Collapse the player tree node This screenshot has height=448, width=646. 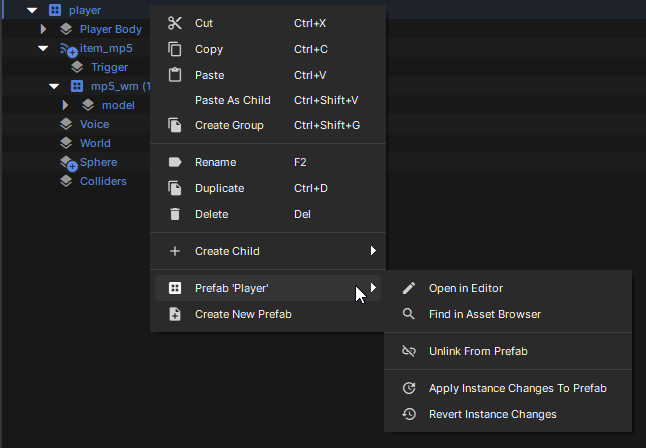(32, 10)
